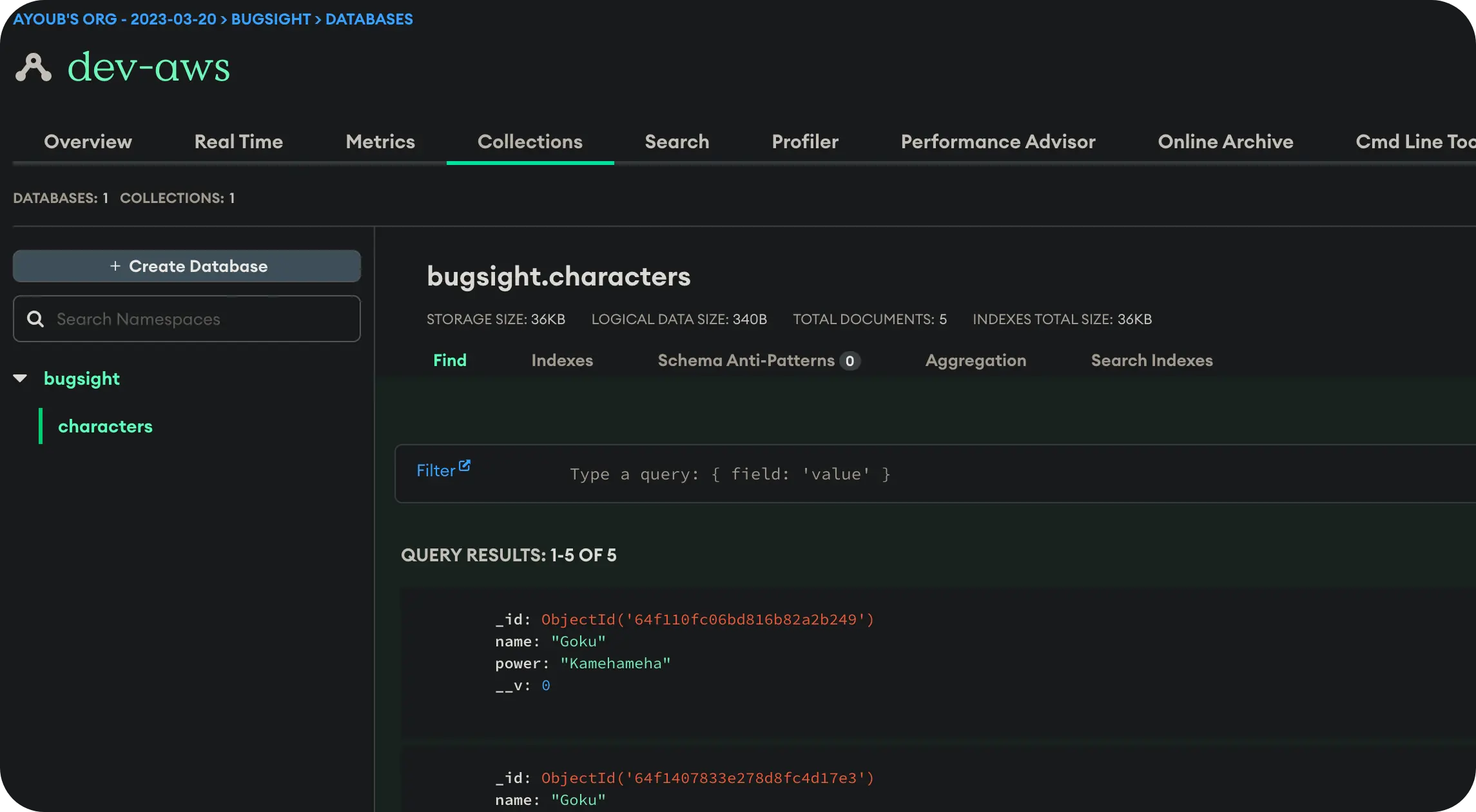This screenshot has height=812, width=1476.
Task: Click the plus icon on Create Database
Action: coord(115,266)
